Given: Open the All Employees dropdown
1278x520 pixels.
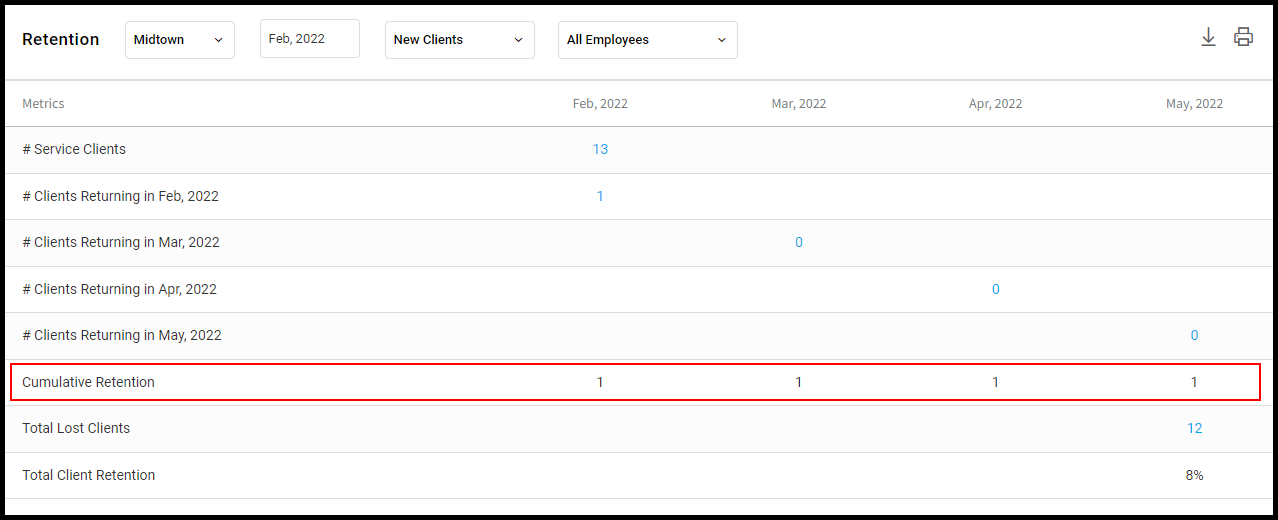Looking at the screenshot, I should coord(647,40).
